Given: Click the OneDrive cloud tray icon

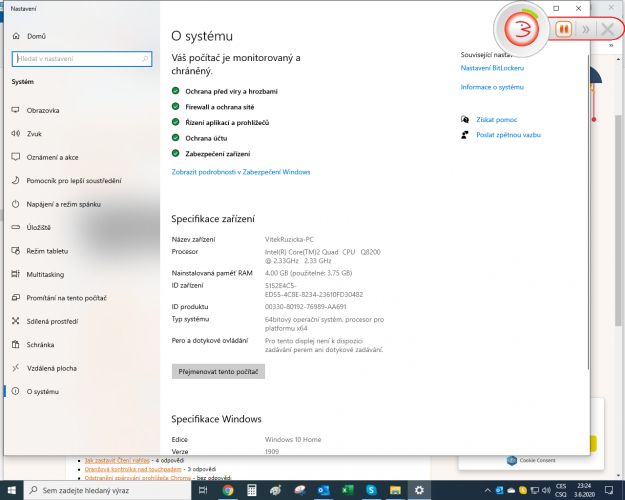Looking at the screenshot, I should pyautogui.click(x=511, y=490).
